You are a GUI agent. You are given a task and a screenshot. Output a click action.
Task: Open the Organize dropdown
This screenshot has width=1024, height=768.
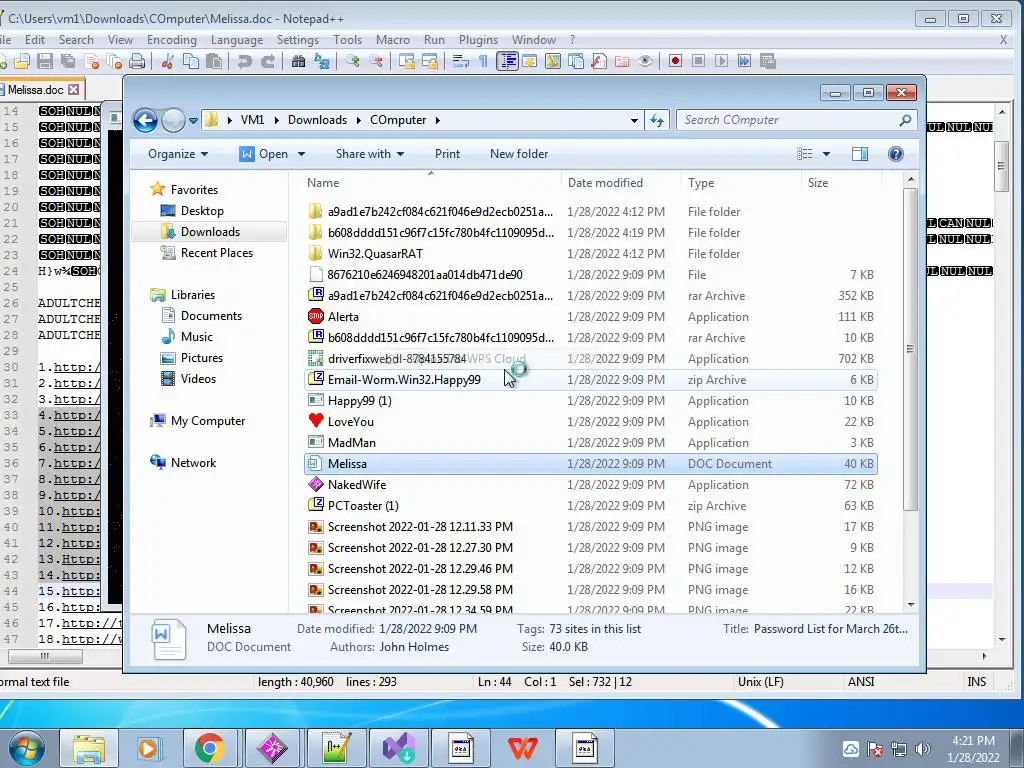178,154
